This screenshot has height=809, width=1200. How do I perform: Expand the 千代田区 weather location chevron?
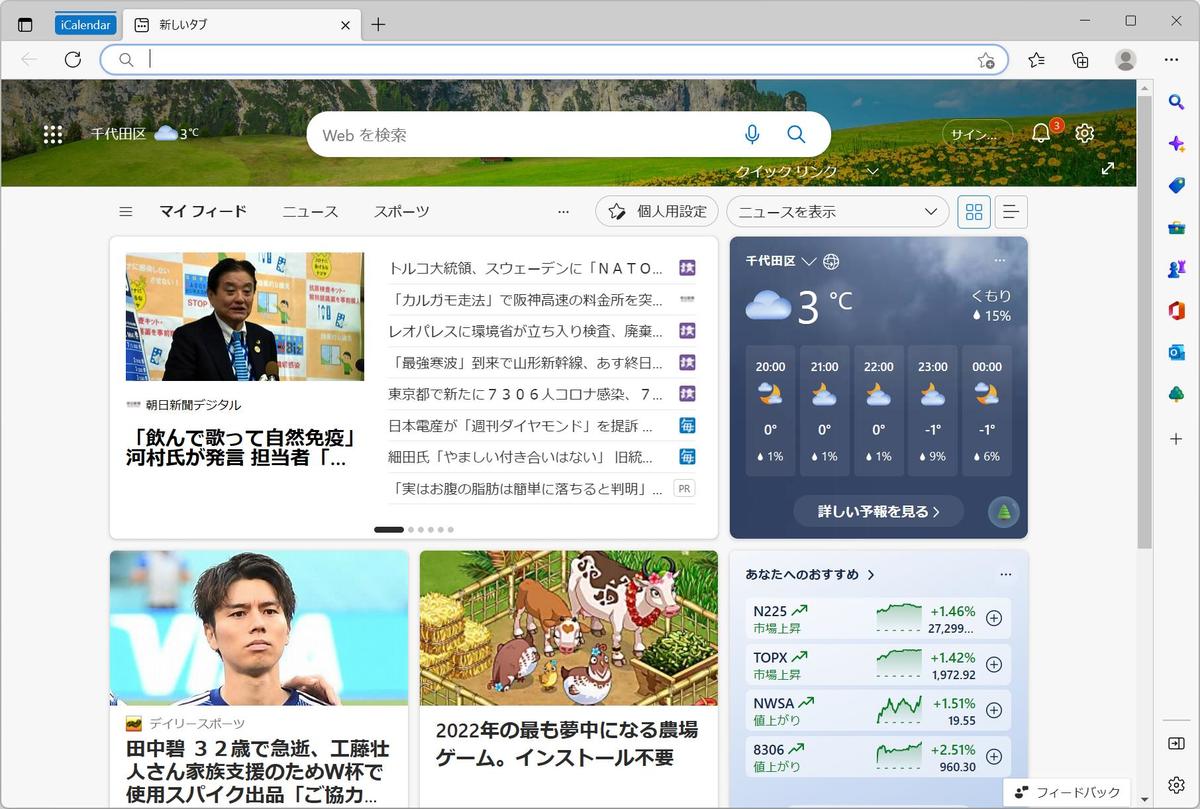coord(809,261)
